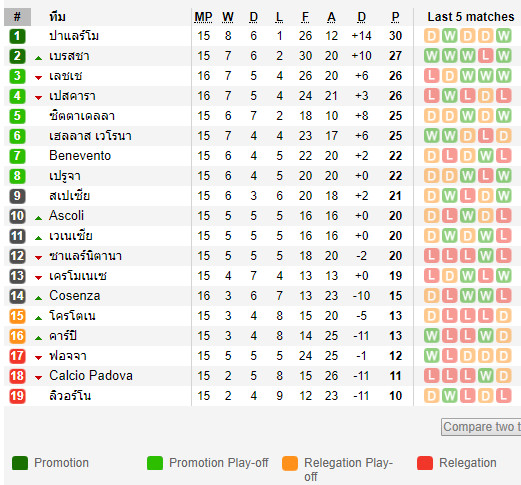521x485 pixels.
Task: Click the green up arrow beside Cosenza
Action: (x=38, y=298)
